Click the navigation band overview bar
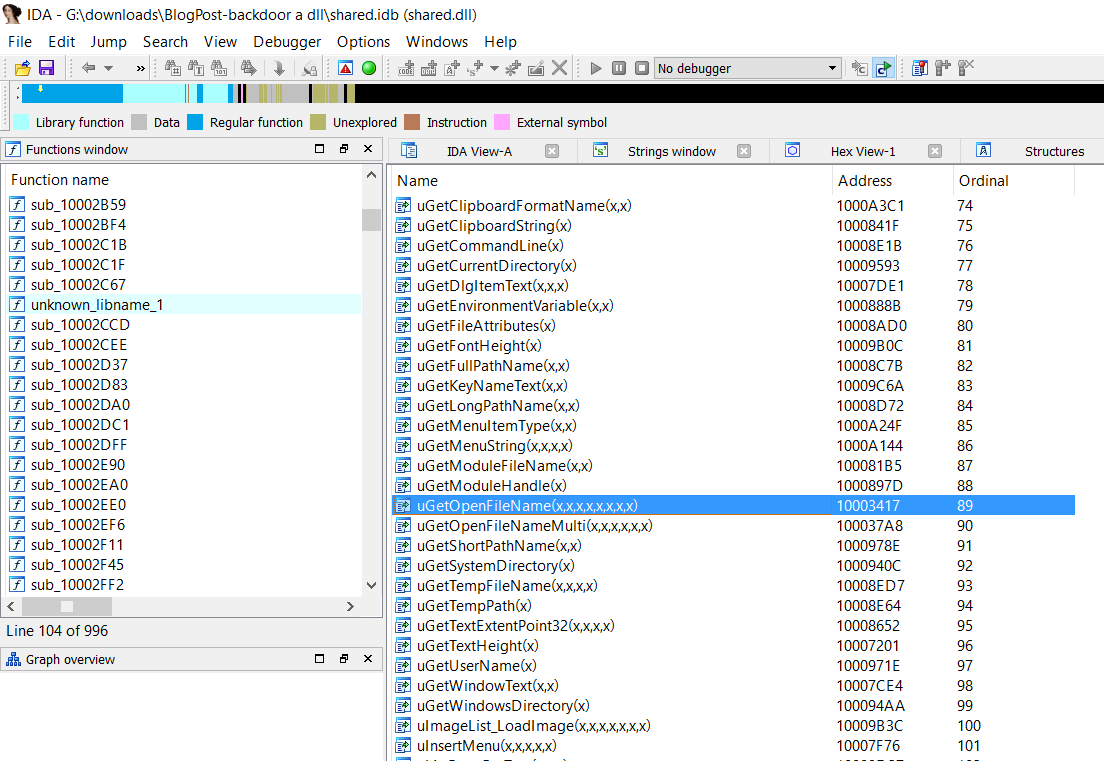The height and width of the screenshot is (761, 1104). tap(563, 93)
